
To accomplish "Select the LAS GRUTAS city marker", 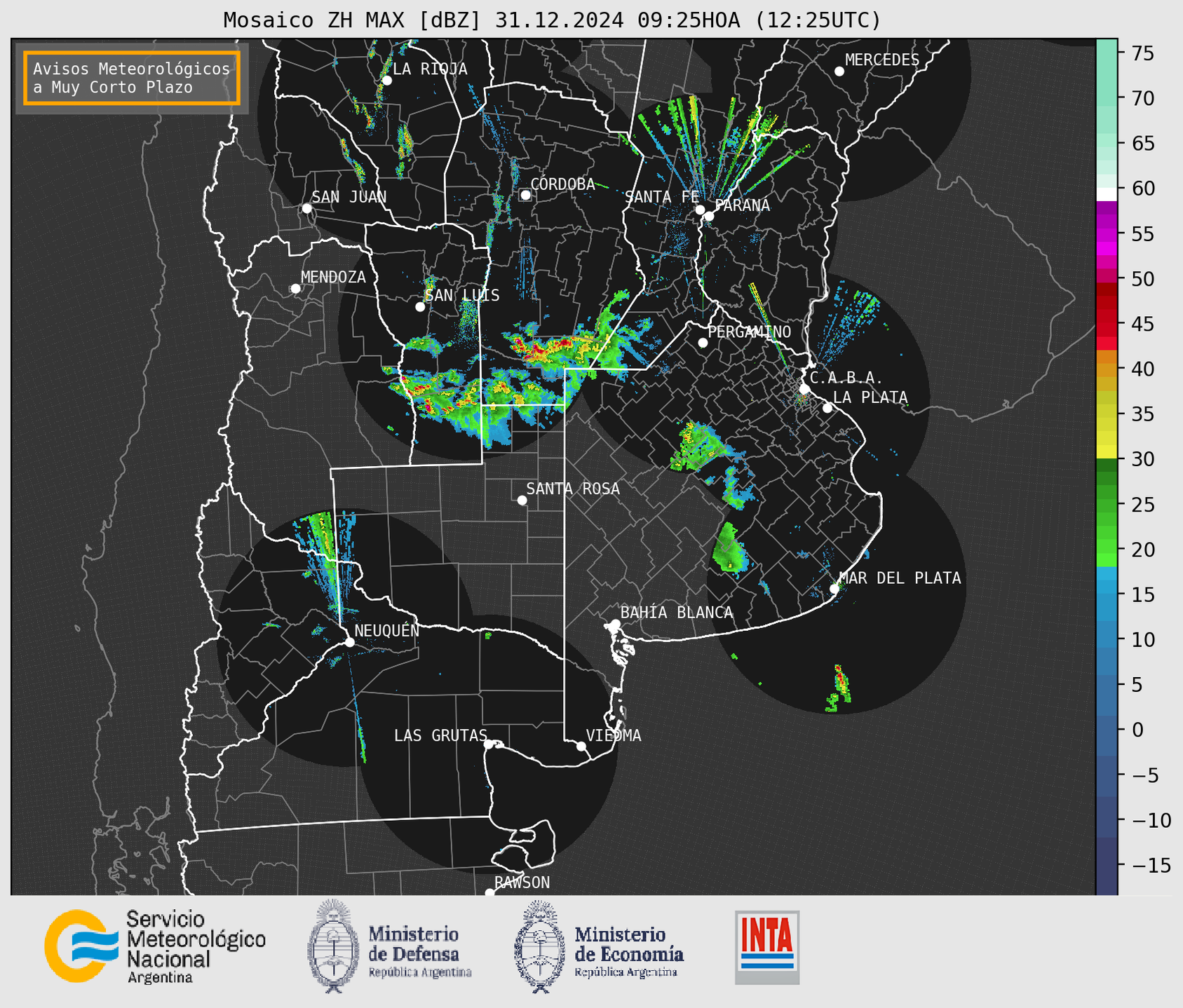I will (x=489, y=744).
